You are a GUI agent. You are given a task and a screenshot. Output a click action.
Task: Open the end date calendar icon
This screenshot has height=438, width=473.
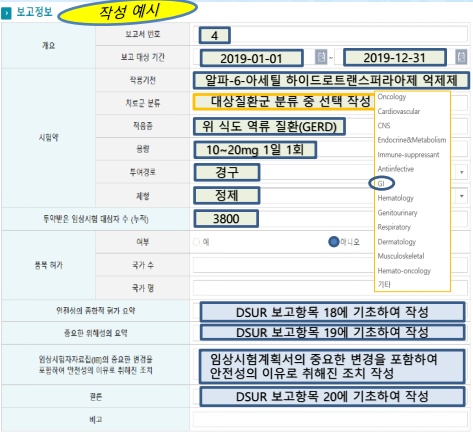coord(461,57)
